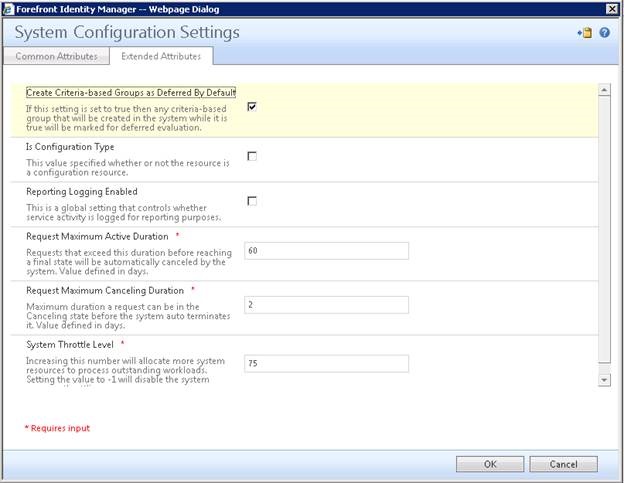This screenshot has width=624, height=483.
Task: Click the description starting 'If this setting is set to true'
Action: pyautogui.click(x=127, y=118)
